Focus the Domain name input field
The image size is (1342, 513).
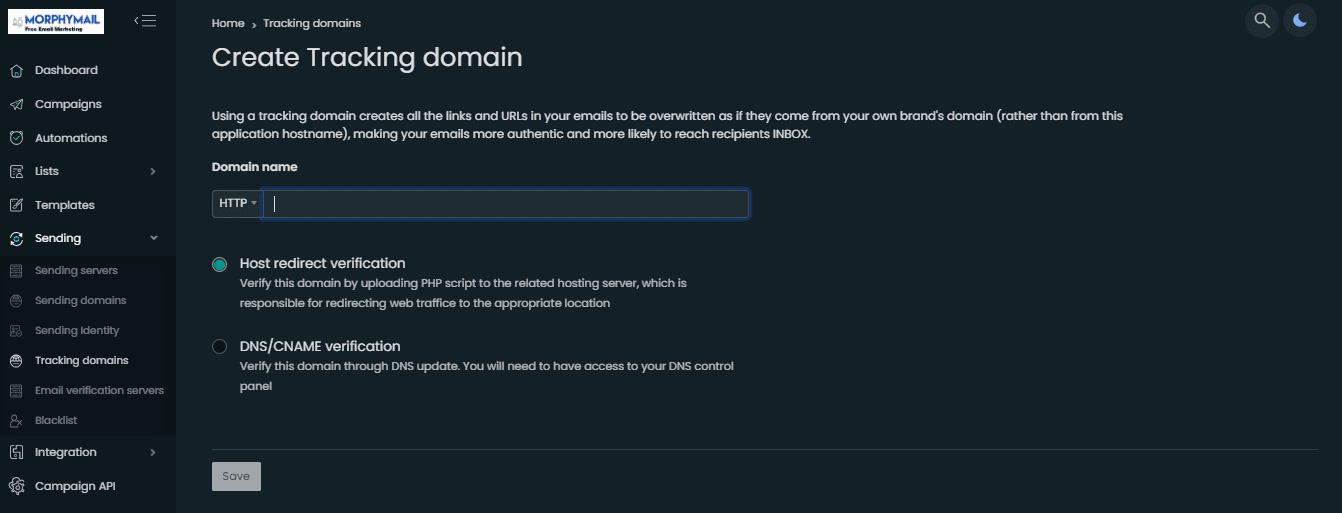pos(505,204)
